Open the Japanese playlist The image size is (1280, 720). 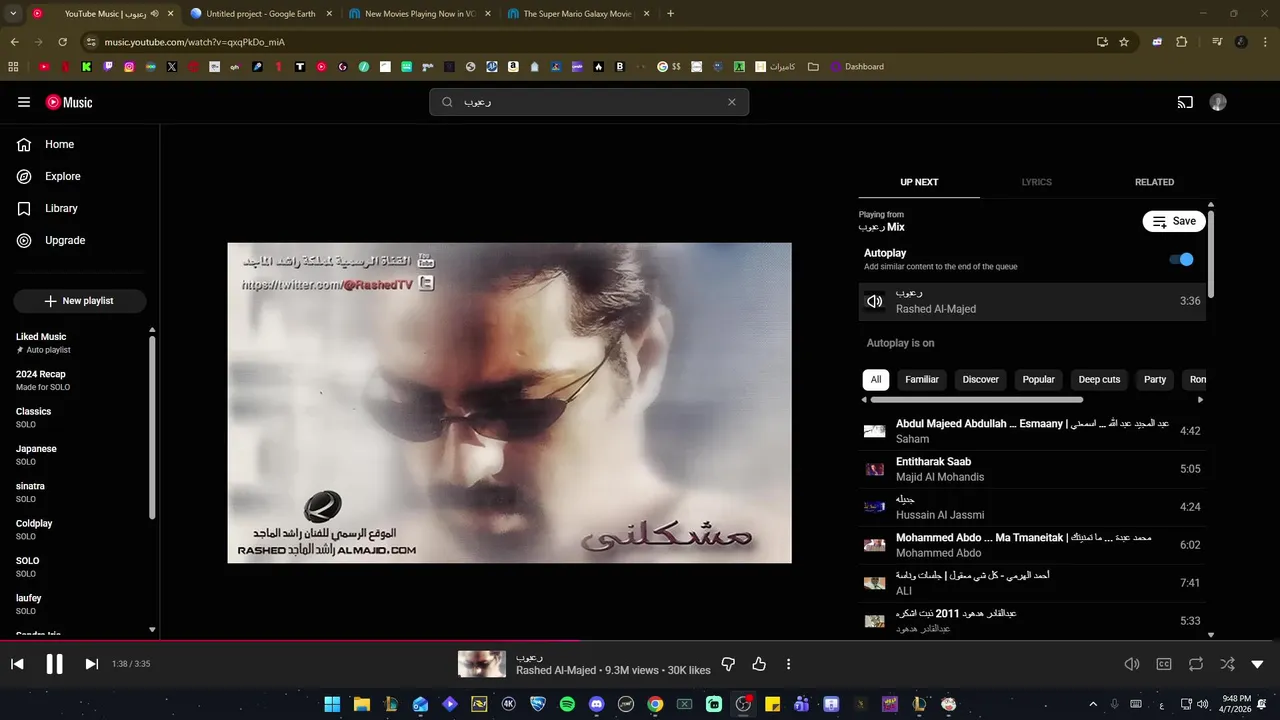(76, 455)
